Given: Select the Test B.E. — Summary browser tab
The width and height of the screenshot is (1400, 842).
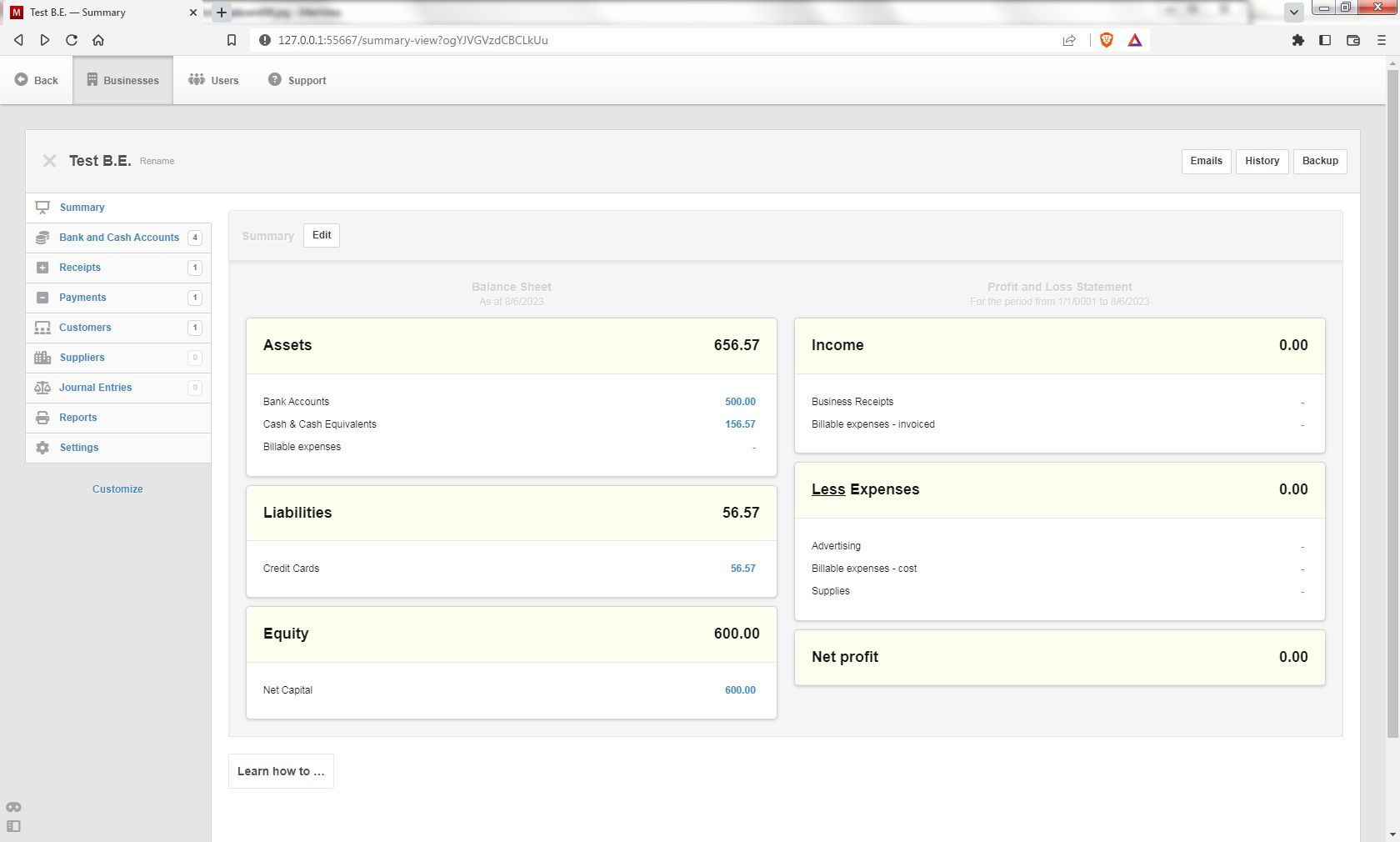Looking at the screenshot, I should pyautogui.click(x=102, y=13).
